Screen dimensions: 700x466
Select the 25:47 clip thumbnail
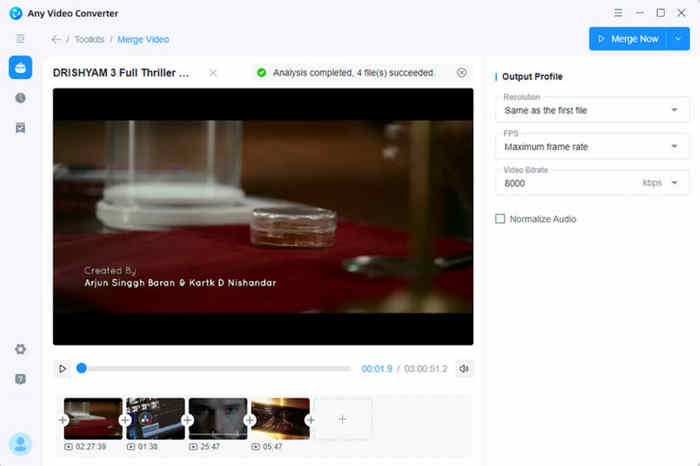point(218,419)
